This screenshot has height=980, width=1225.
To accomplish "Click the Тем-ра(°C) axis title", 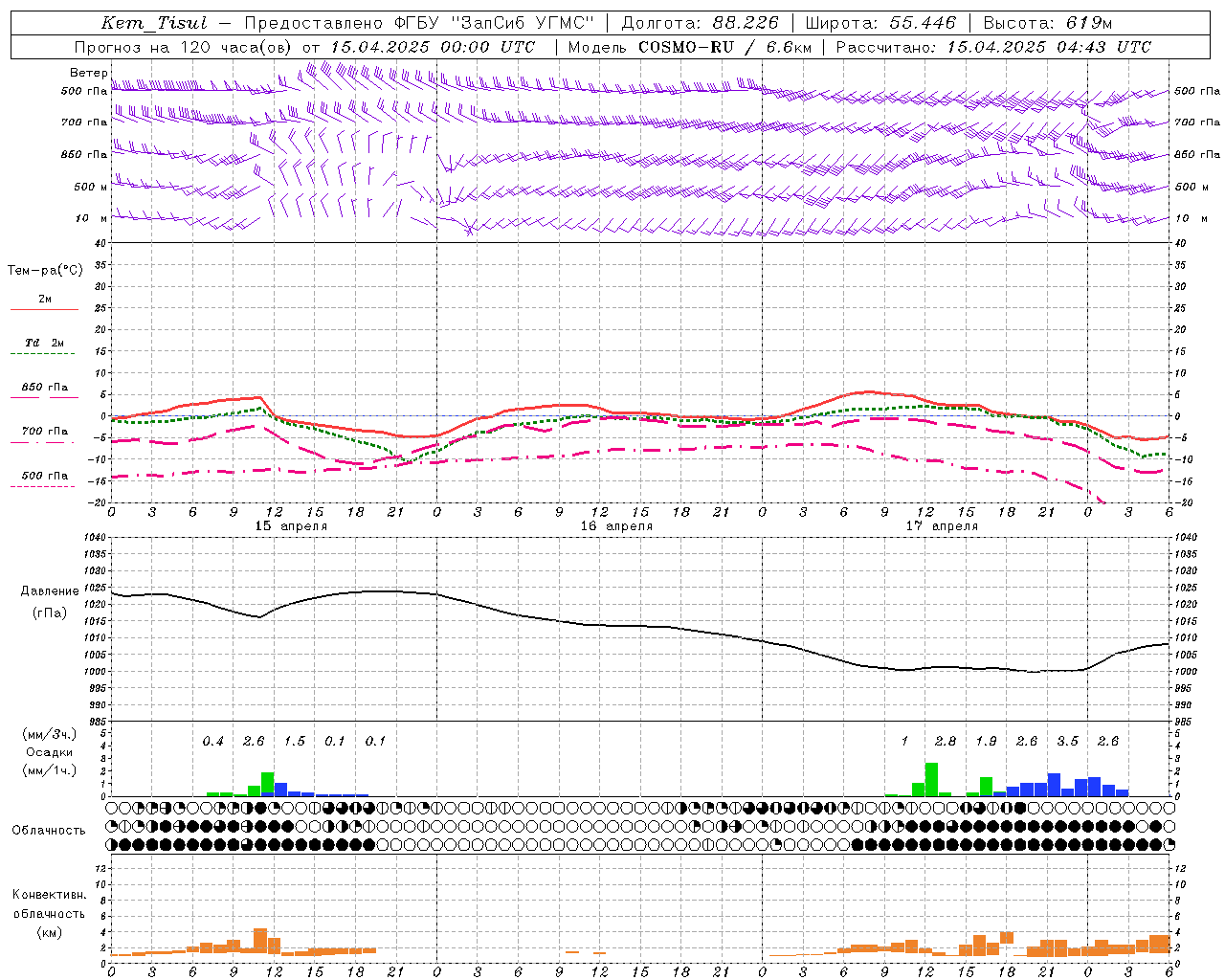I will pyautogui.click(x=45, y=271).
